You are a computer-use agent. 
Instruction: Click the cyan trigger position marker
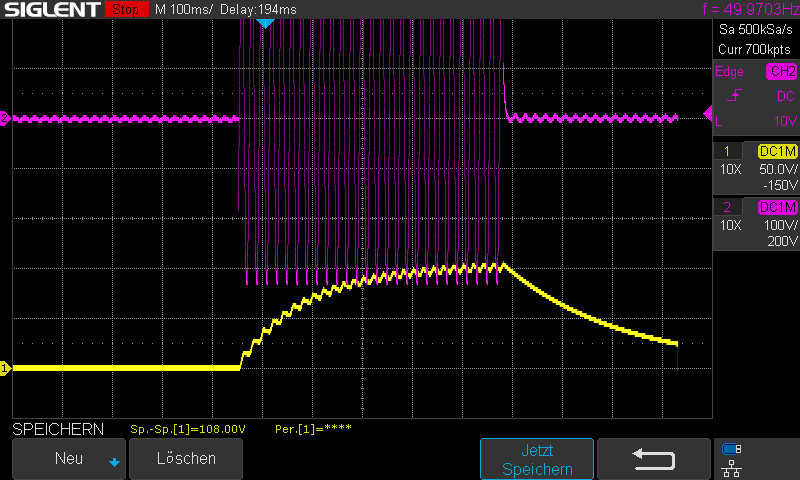pyautogui.click(x=265, y=23)
